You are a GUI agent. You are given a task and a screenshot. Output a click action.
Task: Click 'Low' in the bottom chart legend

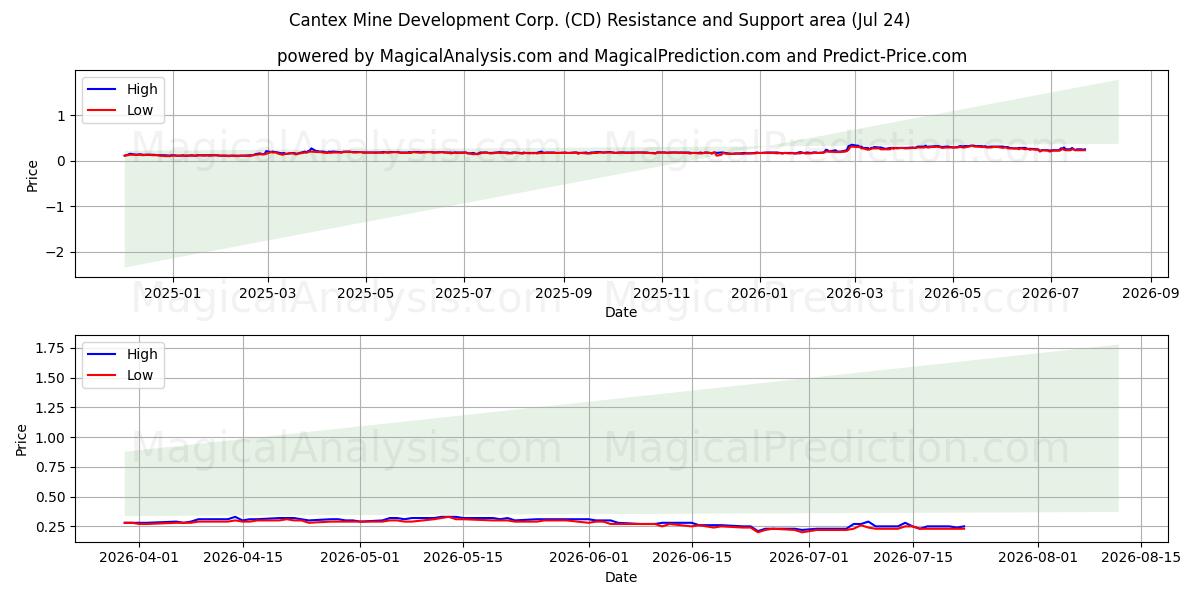point(140,375)
